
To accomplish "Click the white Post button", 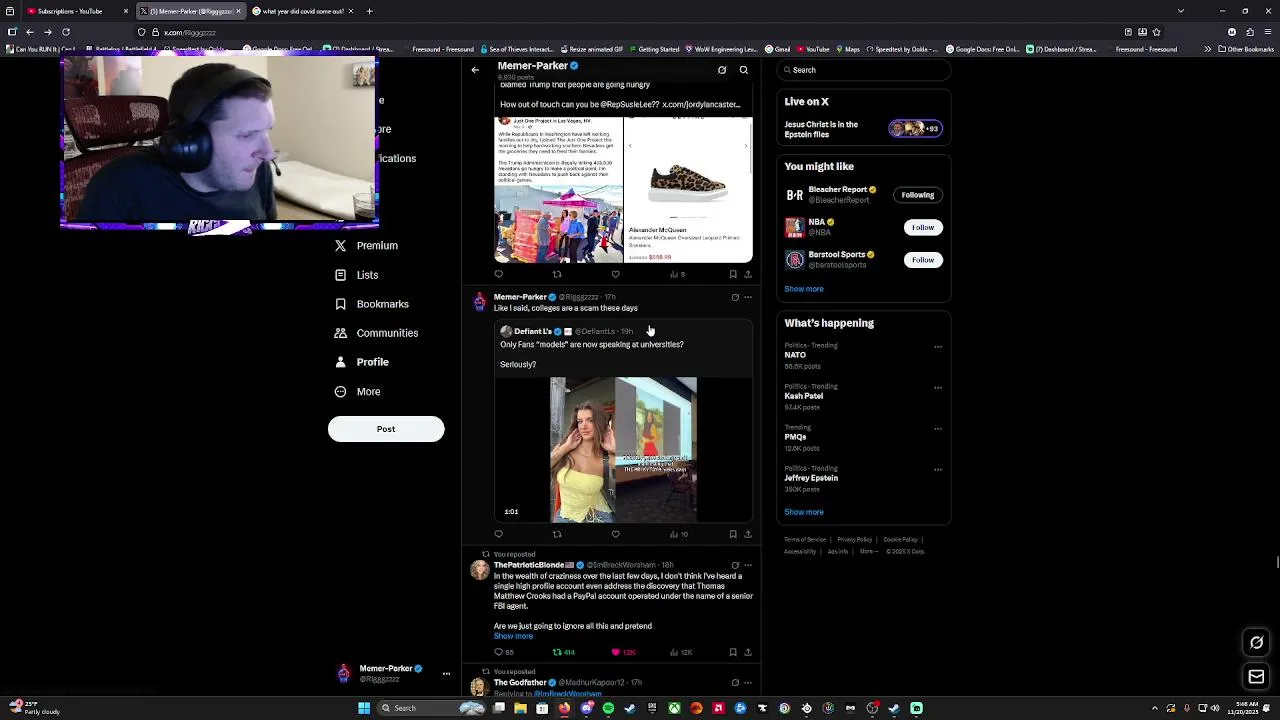I will point(386,429).
